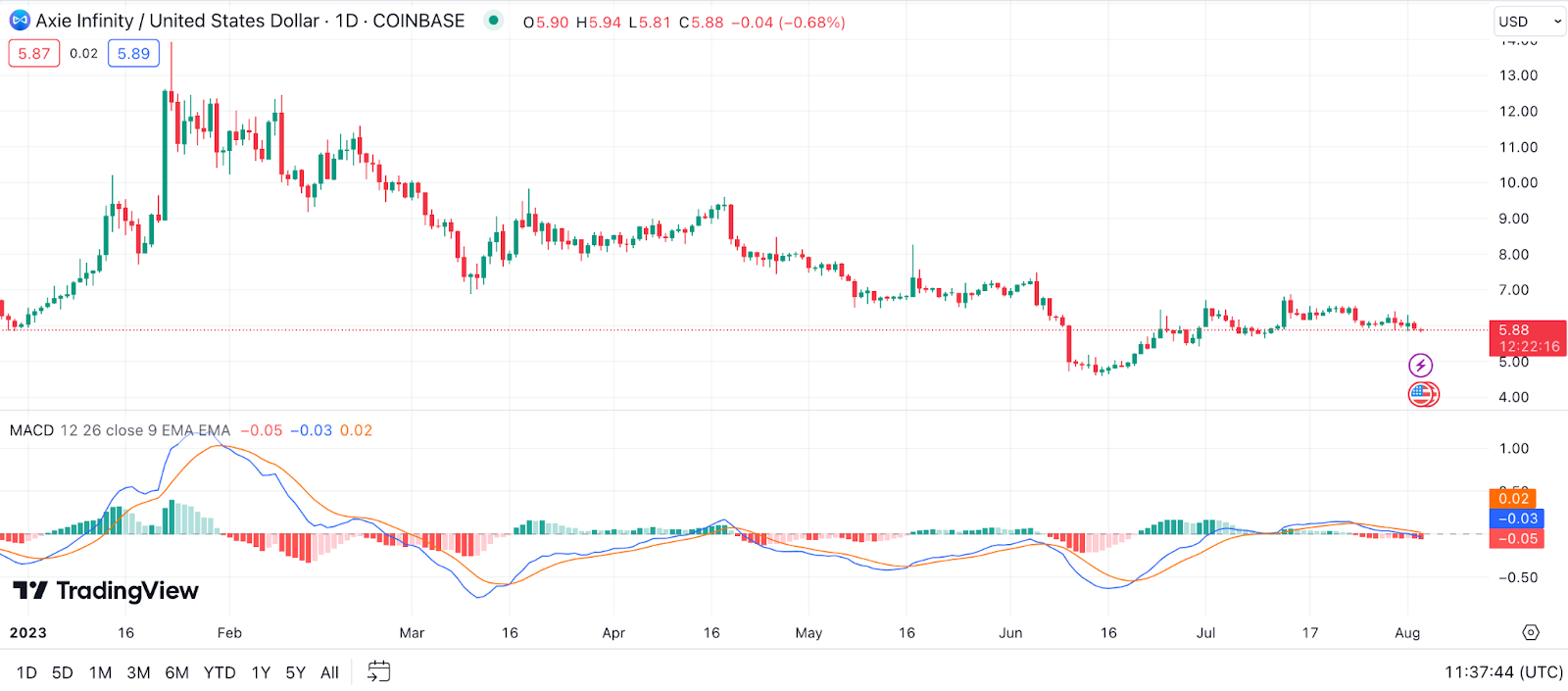Screen dimensions: 1568x691
Task: Click the 0.02 spread value
Action: 84,54
